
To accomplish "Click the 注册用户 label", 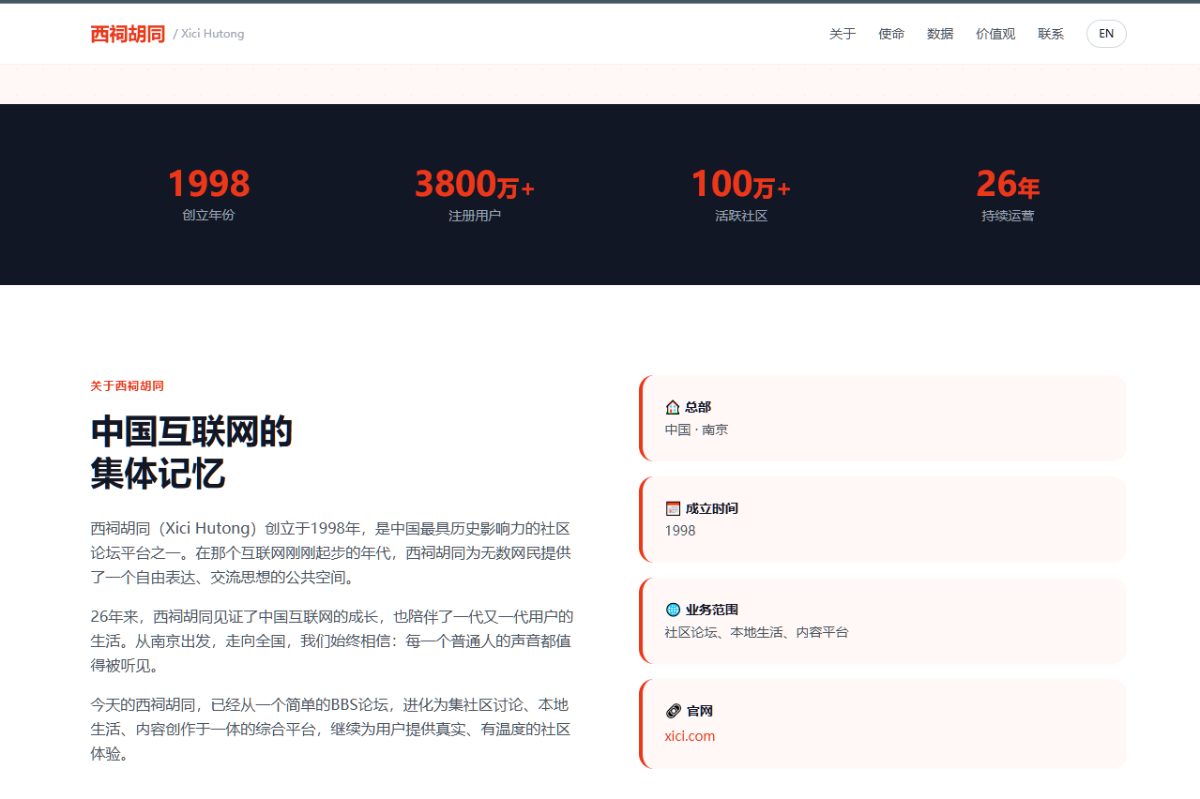I will point(475,215).
